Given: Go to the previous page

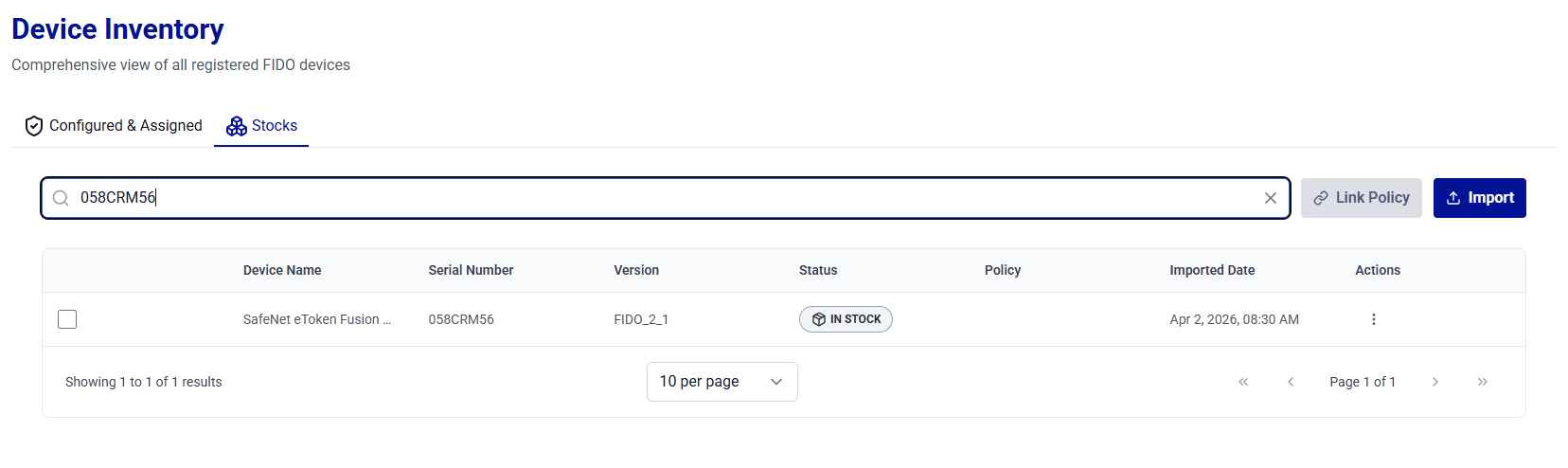Looking at the screenshot, I should point(1291,382).
